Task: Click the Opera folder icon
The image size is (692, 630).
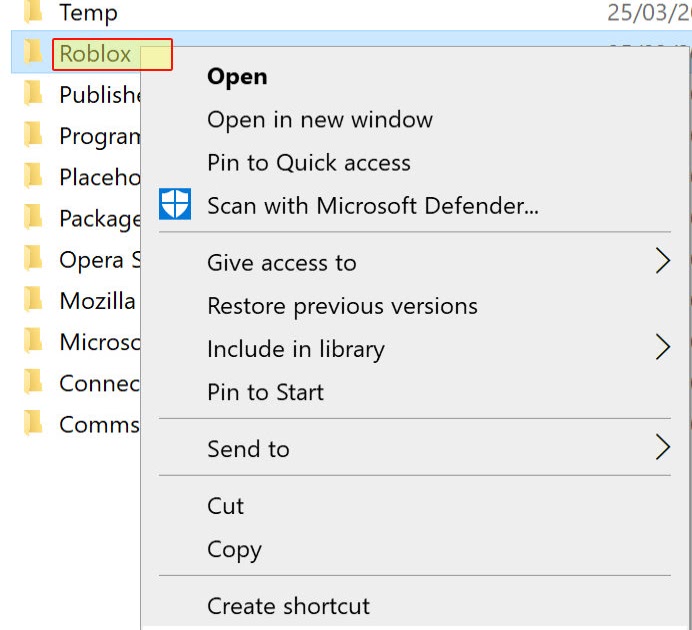Action: pyautogui.click(x=33, y=258)
